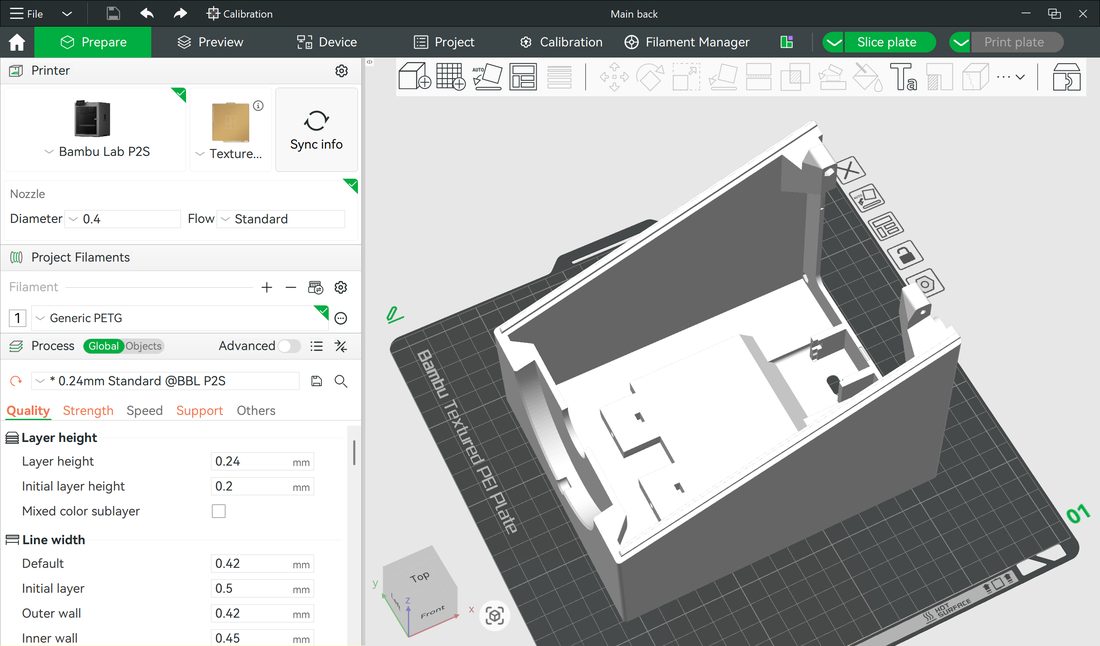Image resolution: width=1100 pixels, height=646 pixels.
Task: Click the Undo arrow icon
Action: pos(147,13)
